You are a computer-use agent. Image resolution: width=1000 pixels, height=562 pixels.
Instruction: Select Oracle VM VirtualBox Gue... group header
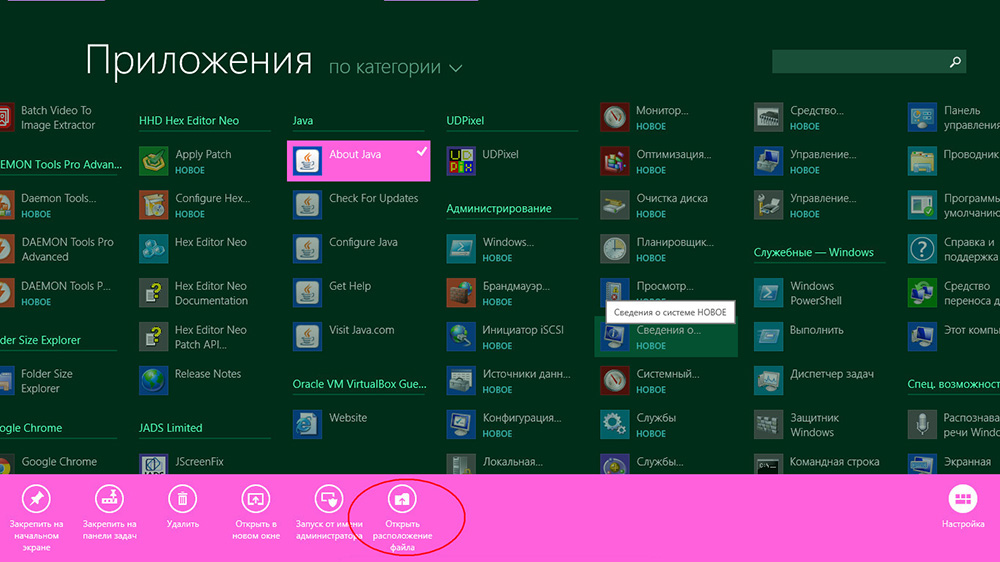(x=359, y=384)
